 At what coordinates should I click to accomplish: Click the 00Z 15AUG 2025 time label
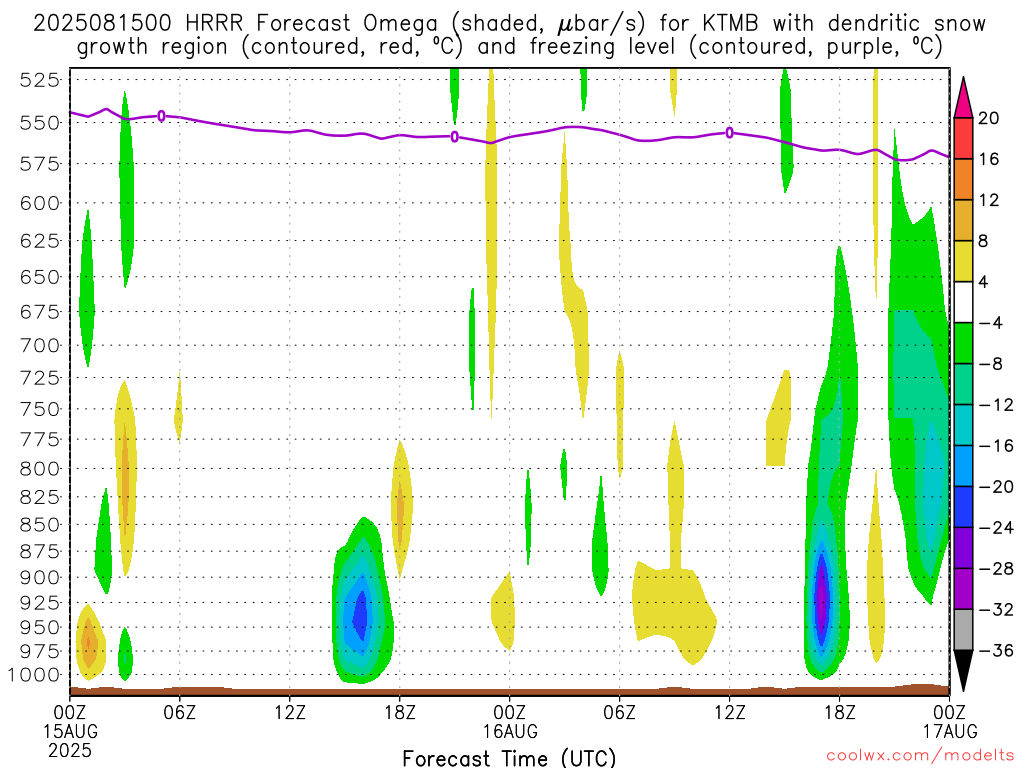pos(70,731)
